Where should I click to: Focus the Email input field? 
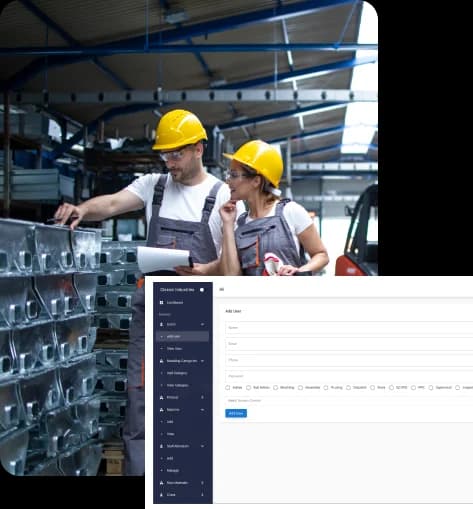[349, 344]
